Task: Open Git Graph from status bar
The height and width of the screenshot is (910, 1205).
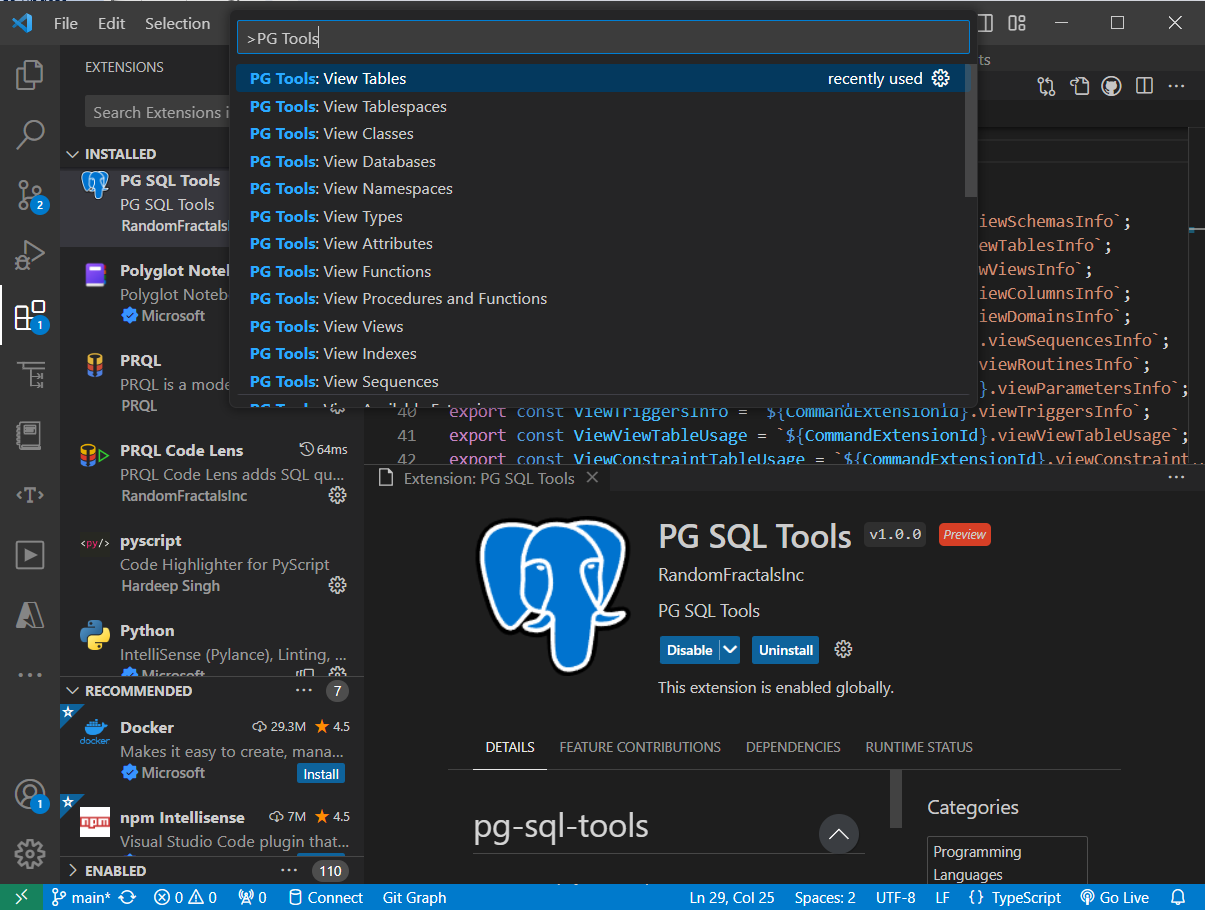Action: (414, 897)
